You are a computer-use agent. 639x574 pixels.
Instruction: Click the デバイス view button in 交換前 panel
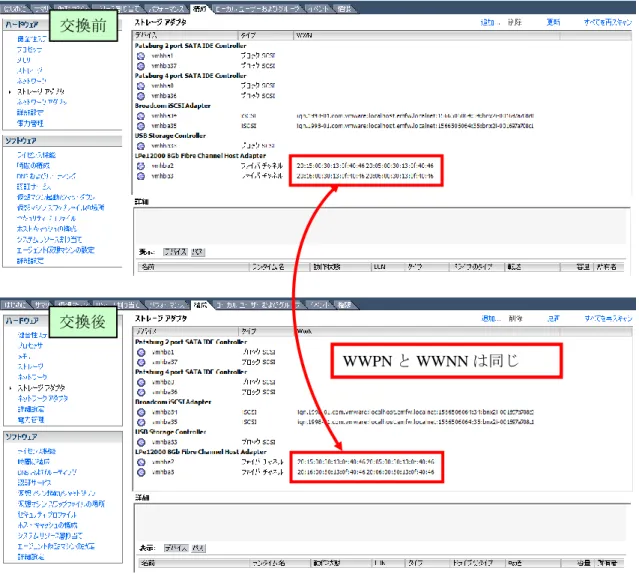[175, 252]
